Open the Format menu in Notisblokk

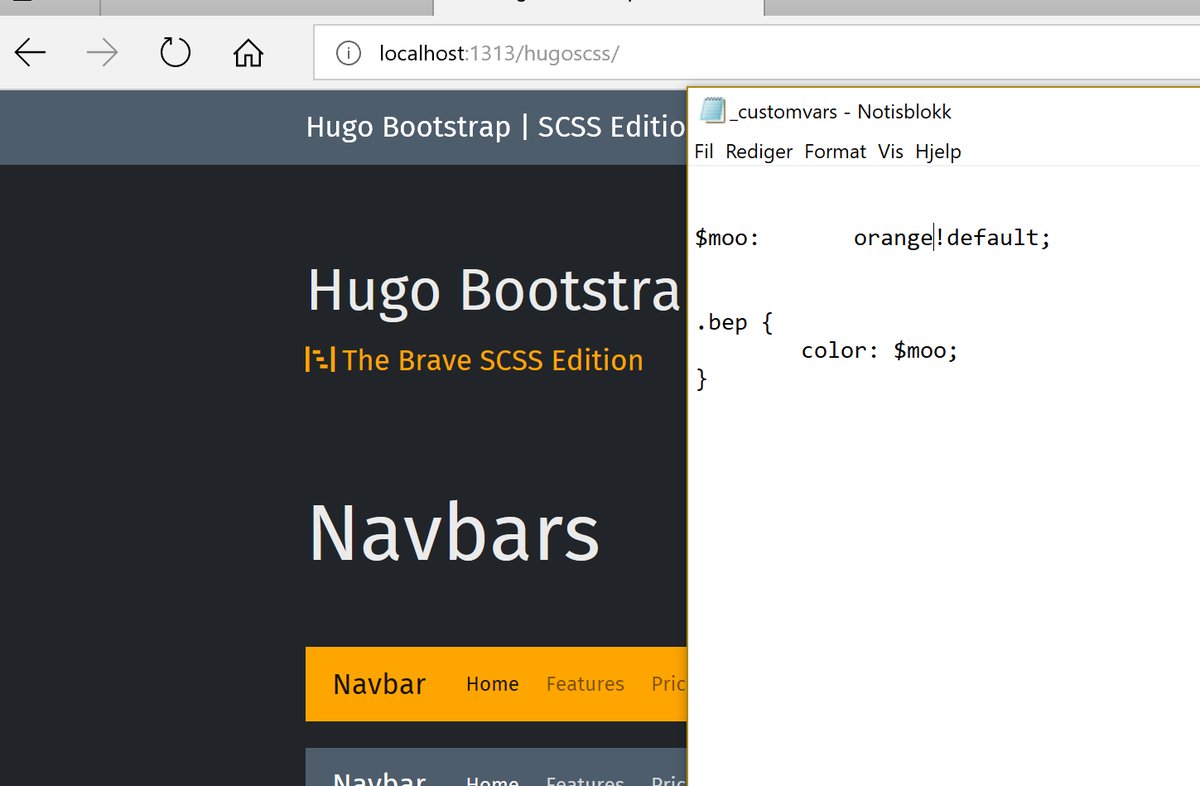835,151
